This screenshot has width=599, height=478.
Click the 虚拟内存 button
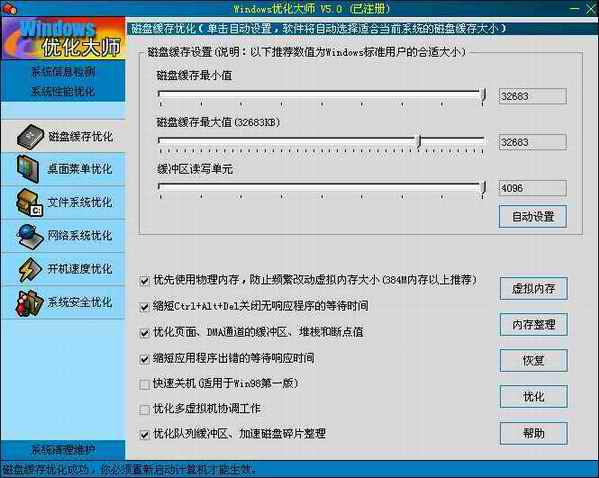[534, 288]
